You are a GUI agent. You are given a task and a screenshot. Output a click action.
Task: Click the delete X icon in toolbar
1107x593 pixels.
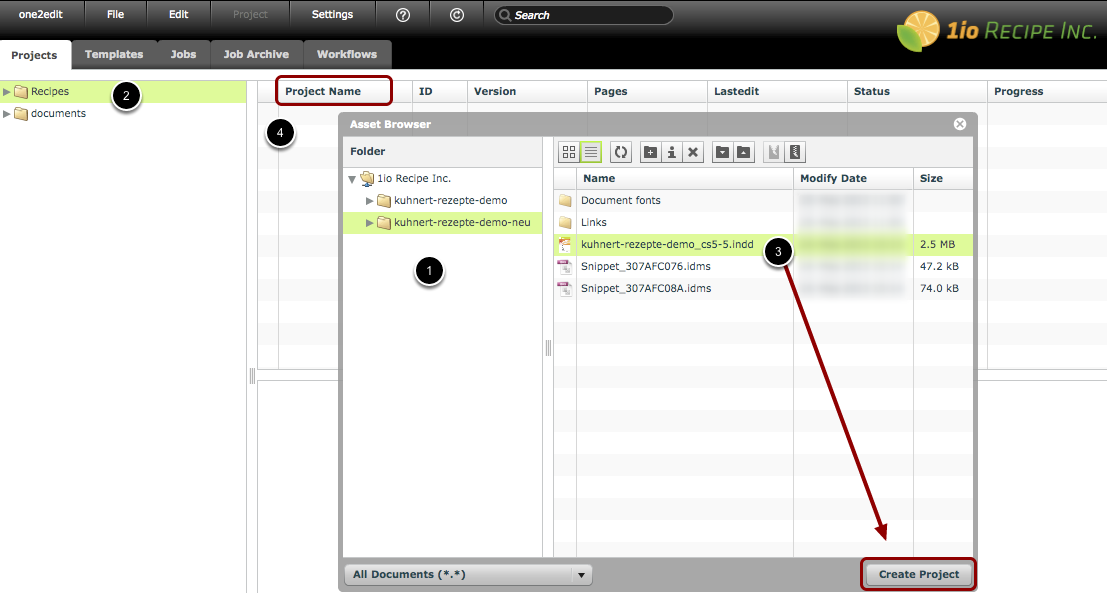click(693, 152)
